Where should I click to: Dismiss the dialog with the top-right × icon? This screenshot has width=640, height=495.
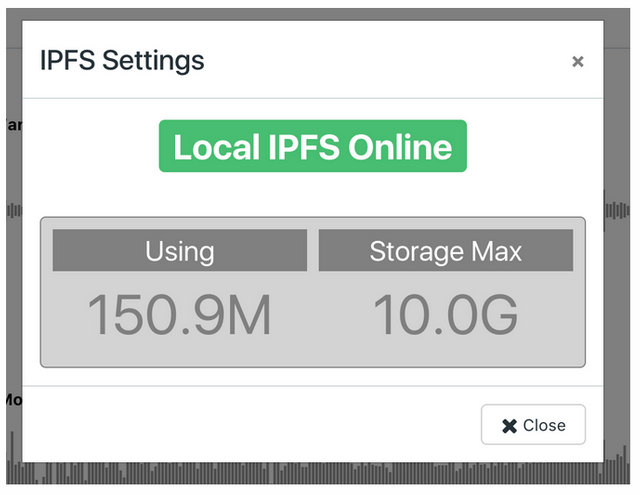point(577,62)
